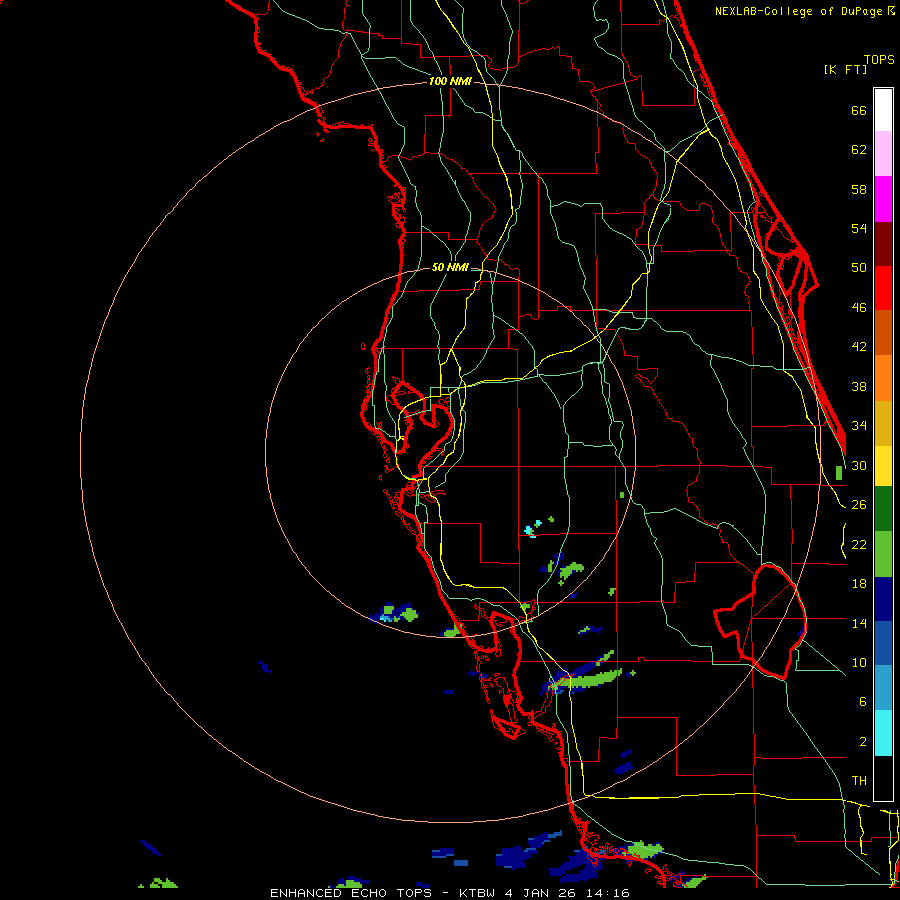Click the "46" scale value
The height and width of the screenshot is (900, 900).
click(859, 308)
